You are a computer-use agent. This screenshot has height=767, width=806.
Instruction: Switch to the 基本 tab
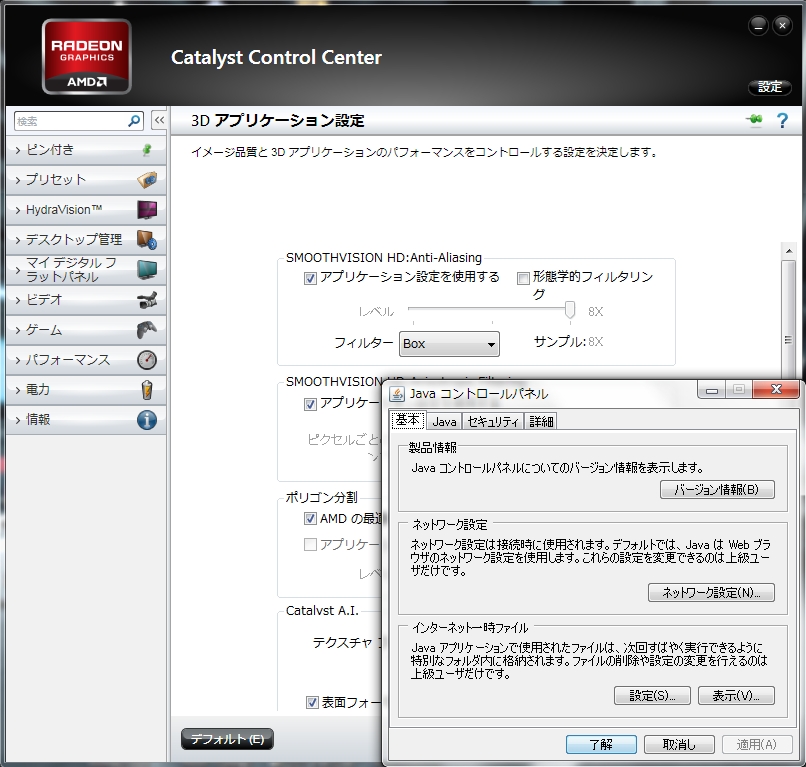[408, 421]
